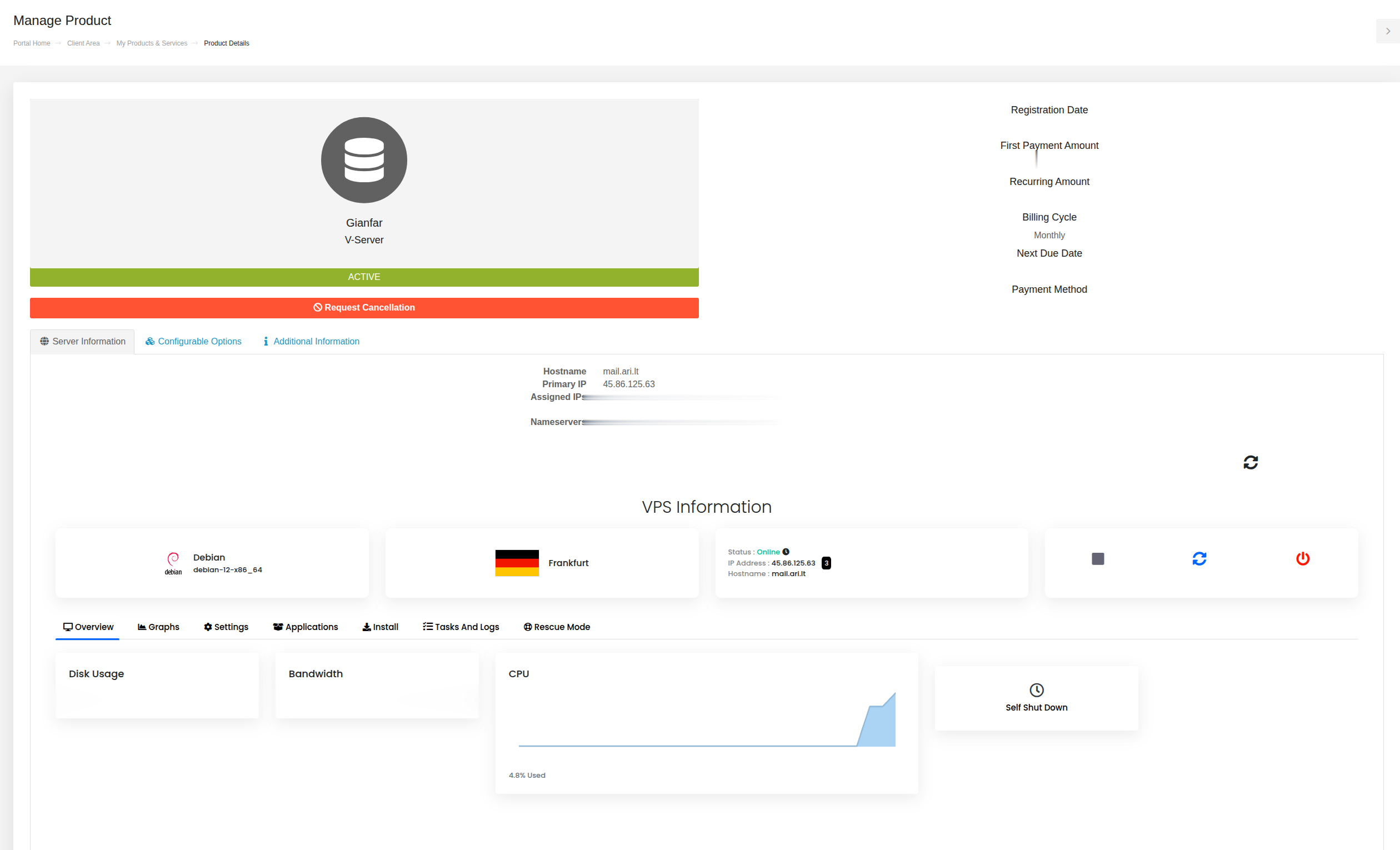Click the Self Shut Down clock icon

[1036, 690]
